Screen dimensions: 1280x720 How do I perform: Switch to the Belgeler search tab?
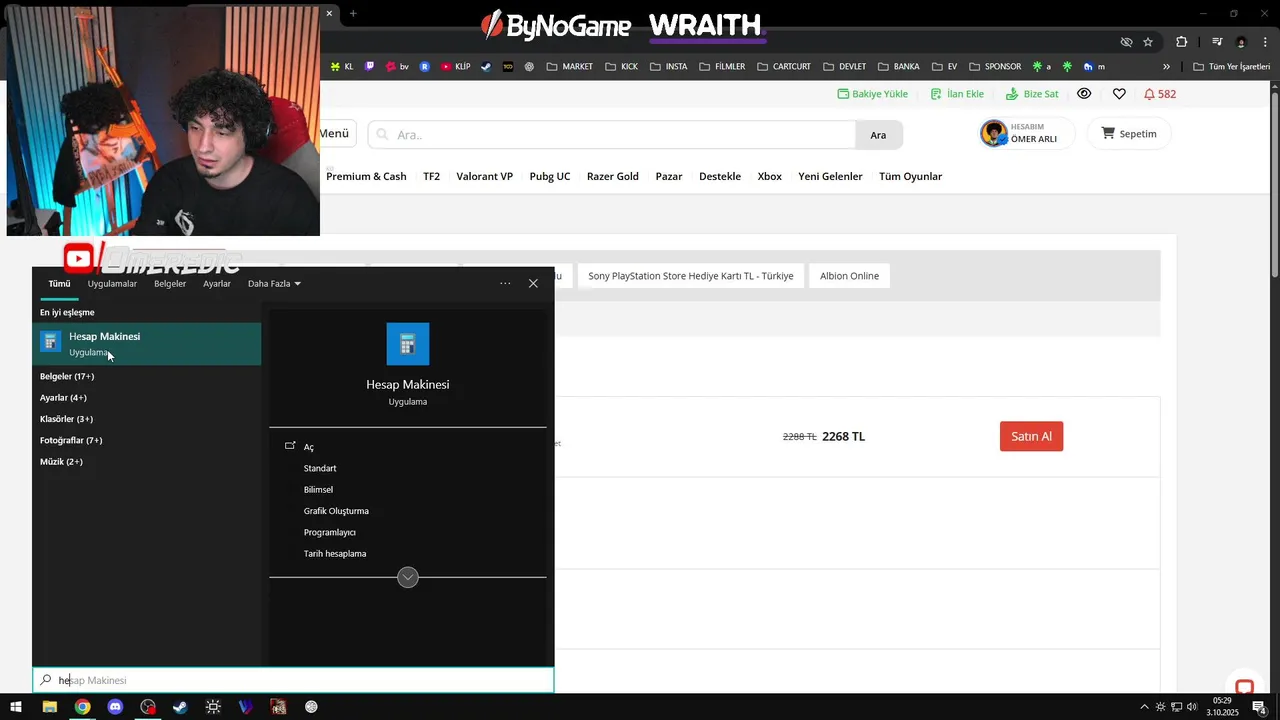(170, 284)
